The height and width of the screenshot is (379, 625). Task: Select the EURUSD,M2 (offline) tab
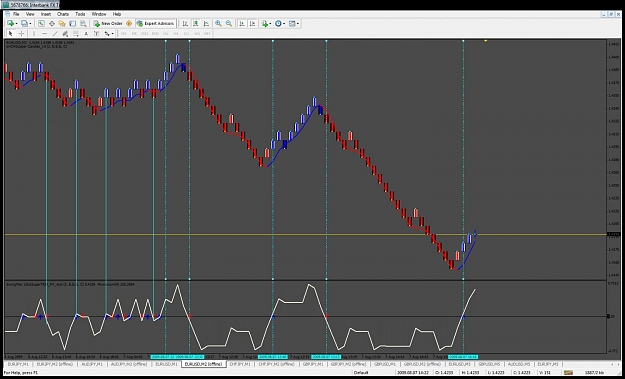click(x=203, y=364)
